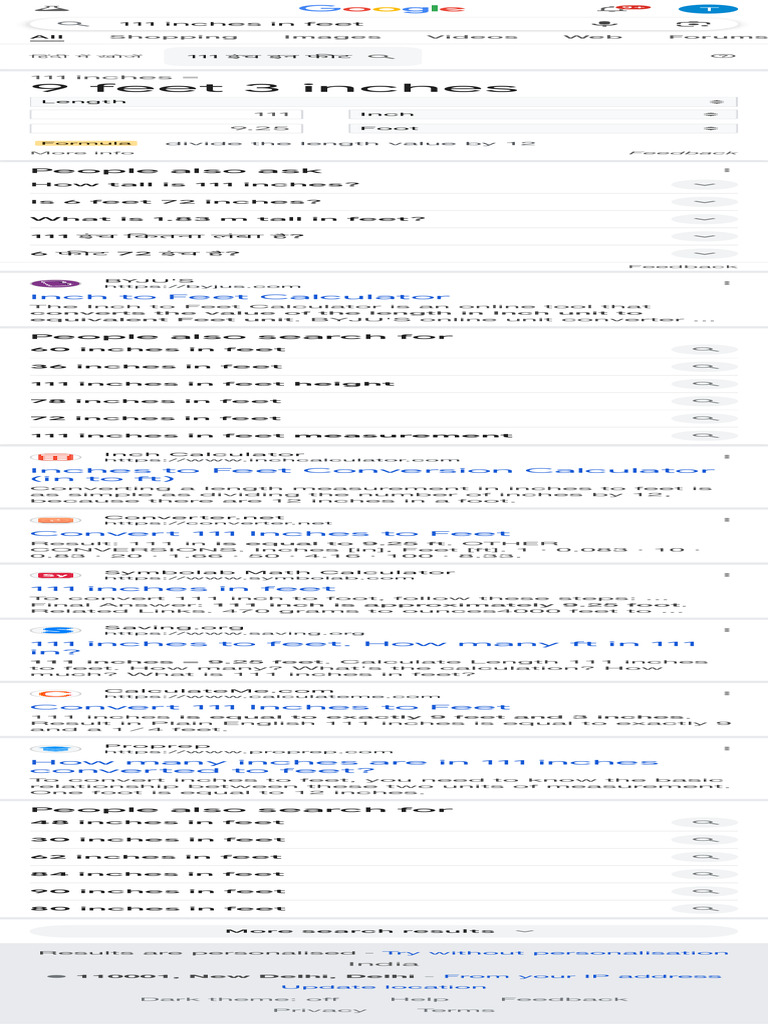Click the search magnifier in search bar

[74, 24]
